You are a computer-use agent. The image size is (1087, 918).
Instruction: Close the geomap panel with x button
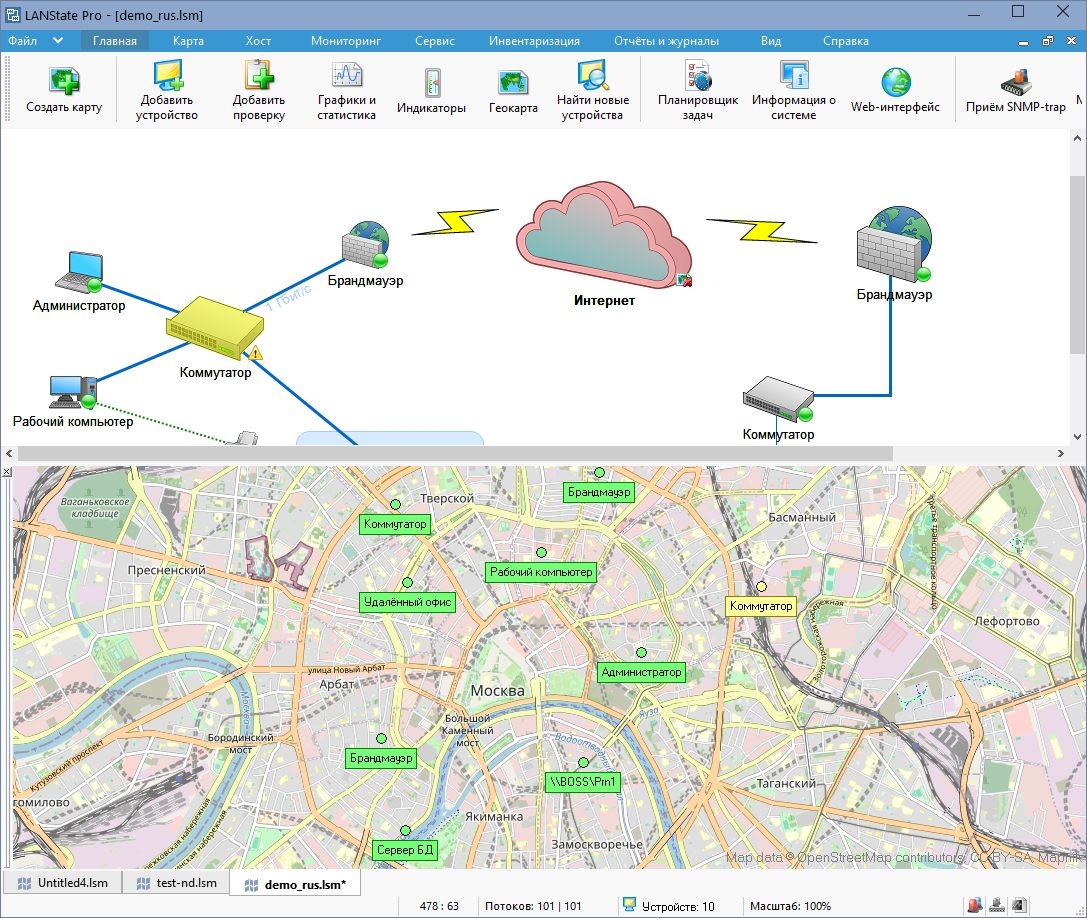[x=6, y=471]
